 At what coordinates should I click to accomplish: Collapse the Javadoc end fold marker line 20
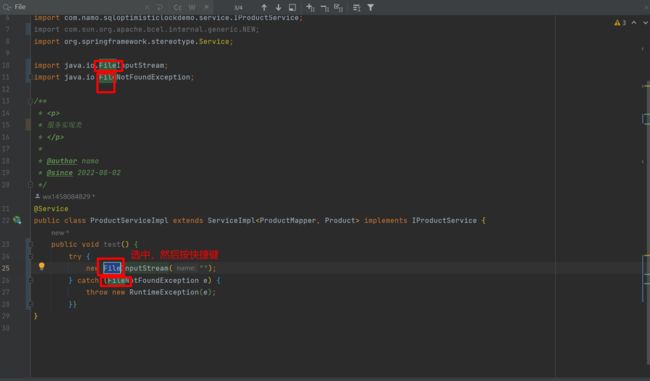pos(30,184)
